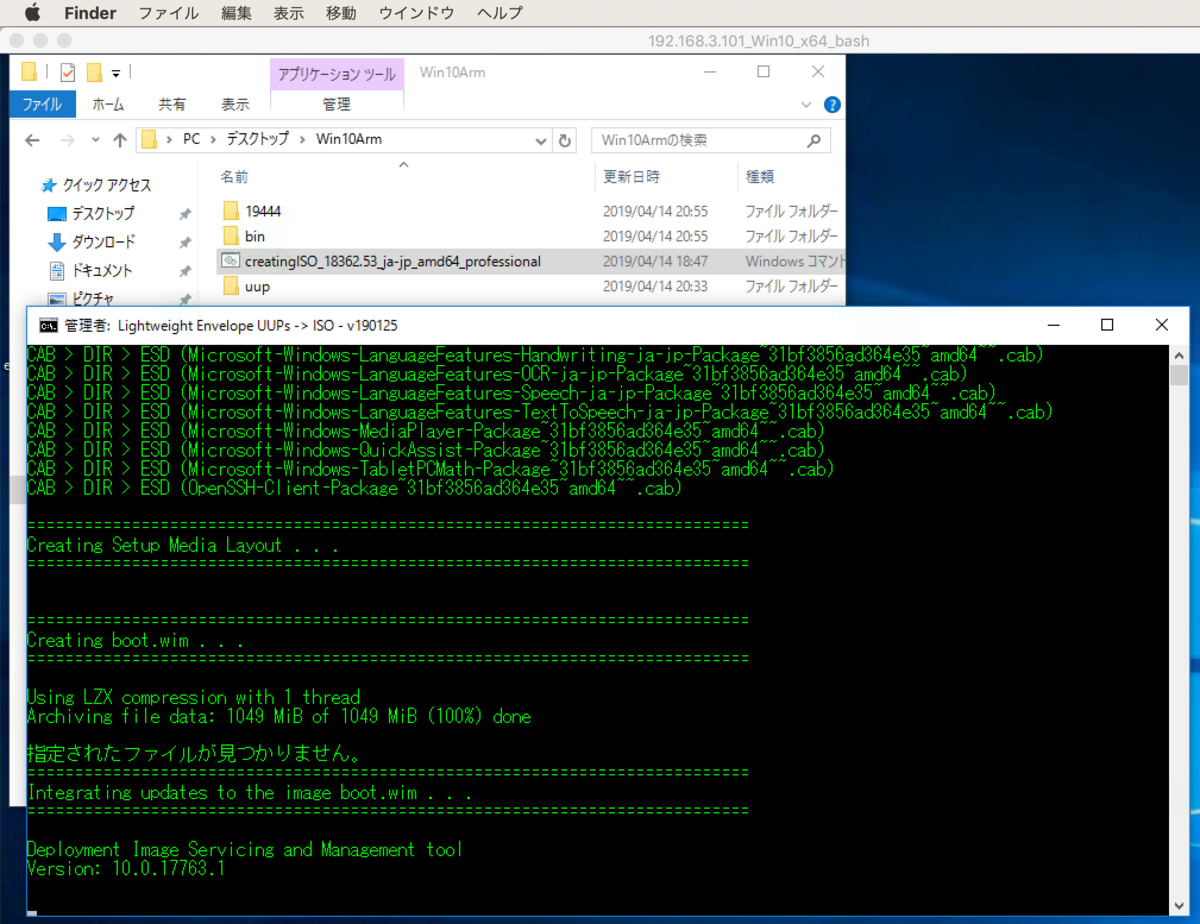1200x924 pixels.
Task: Click デスクトップ in the address breadcrumb
Action: [258, 139]
